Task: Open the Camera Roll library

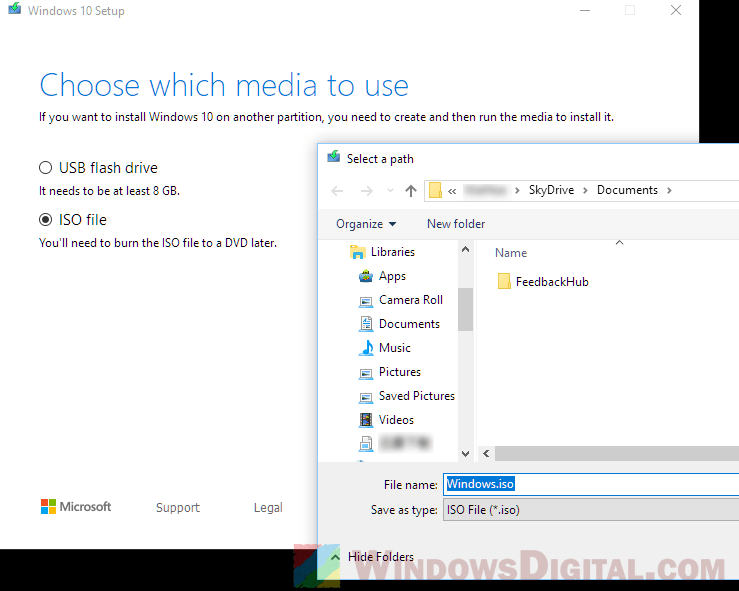Action: click(x=411, y=300)
